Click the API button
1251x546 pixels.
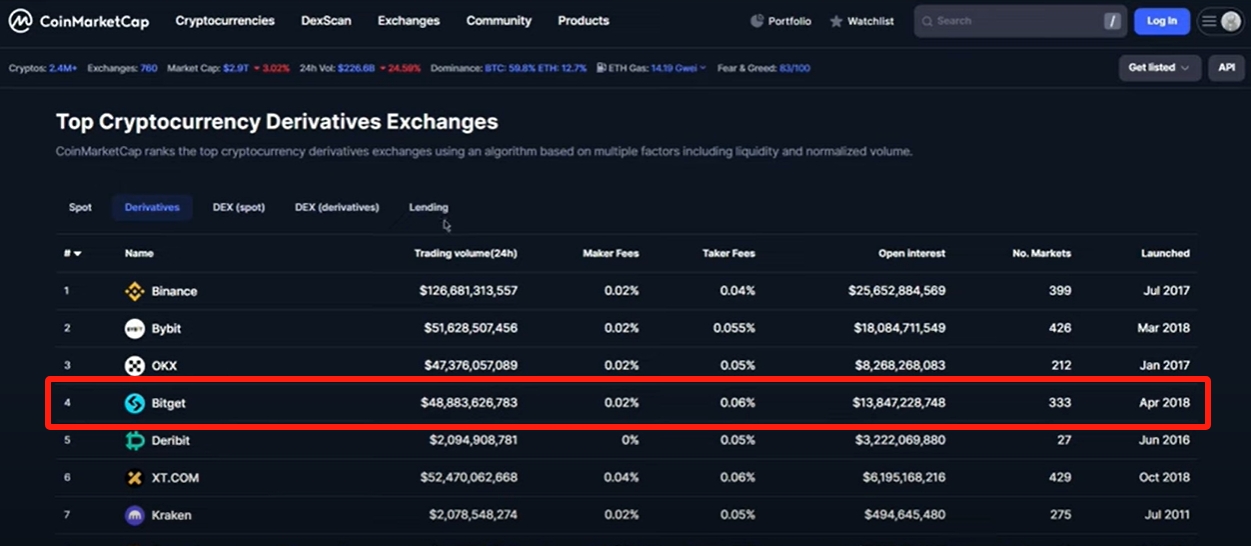(x=1226, y=68)
